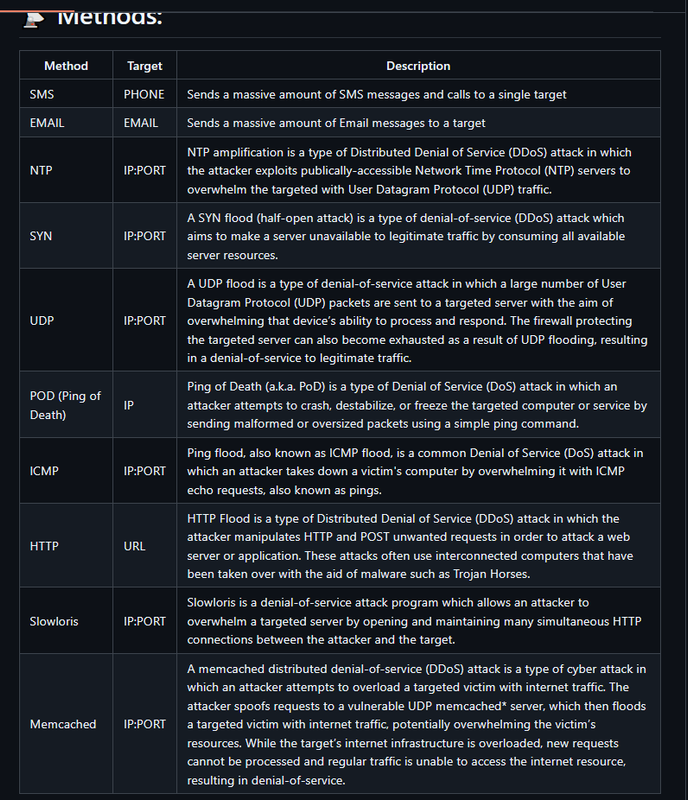Click the Method column header
688x800 pixels.
coord(66,65)
